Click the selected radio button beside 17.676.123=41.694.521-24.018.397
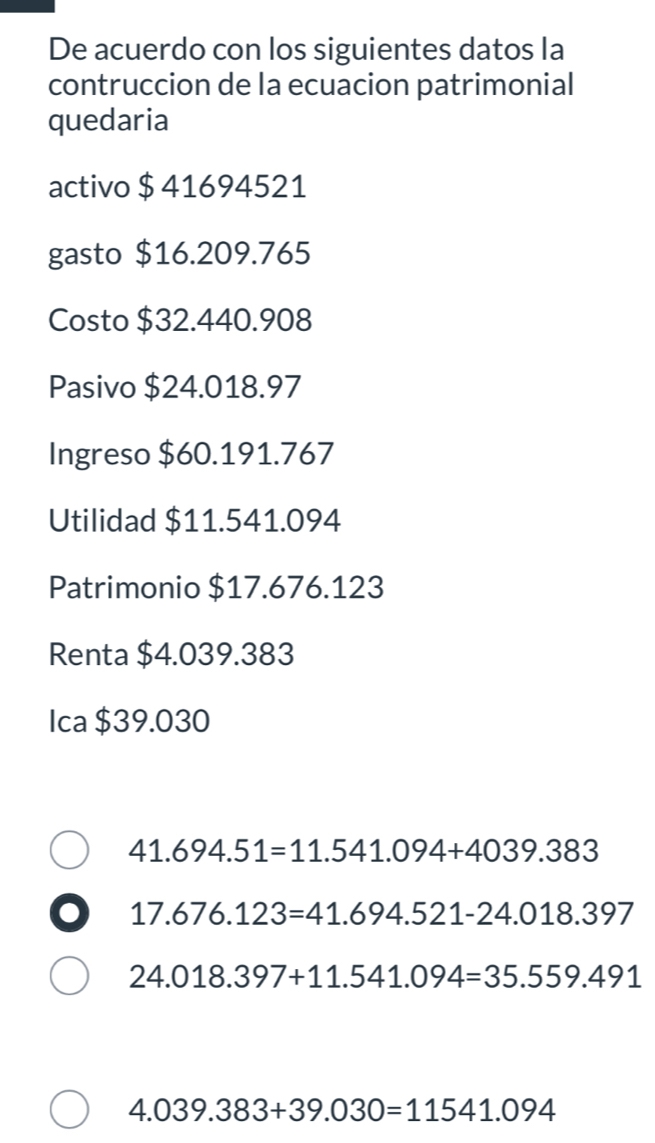655x1143 pixels. click(68, 913)
